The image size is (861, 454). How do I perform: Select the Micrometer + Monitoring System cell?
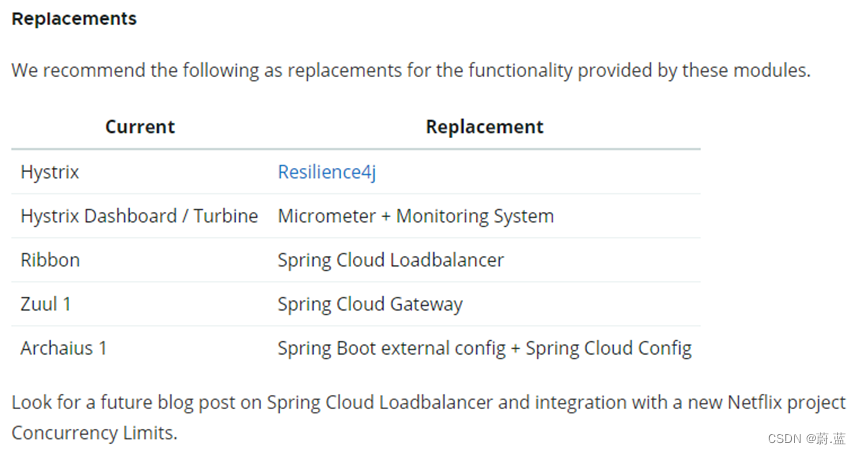[x=415, y=216]
